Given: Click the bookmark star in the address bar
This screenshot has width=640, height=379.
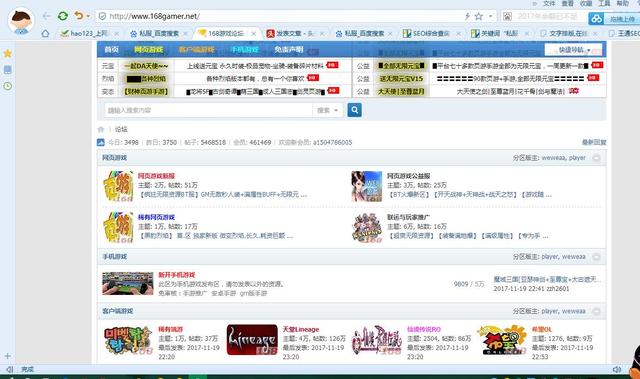Looking at the screenshot, I should (479, 16).
